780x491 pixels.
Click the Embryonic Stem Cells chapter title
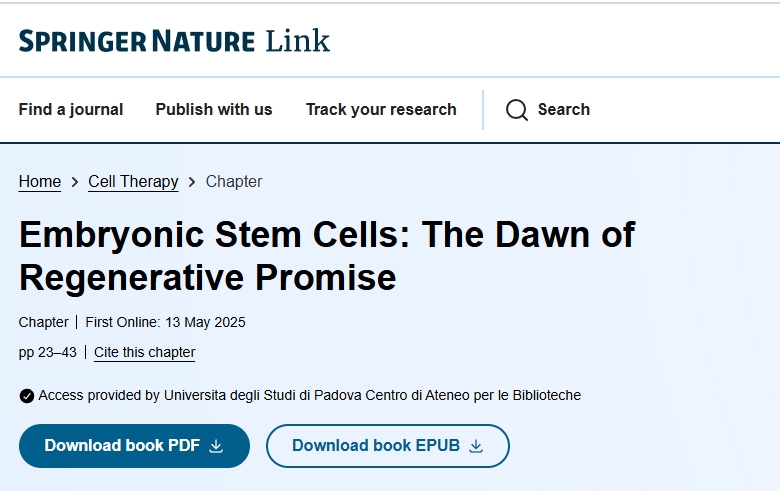[327, 255]
